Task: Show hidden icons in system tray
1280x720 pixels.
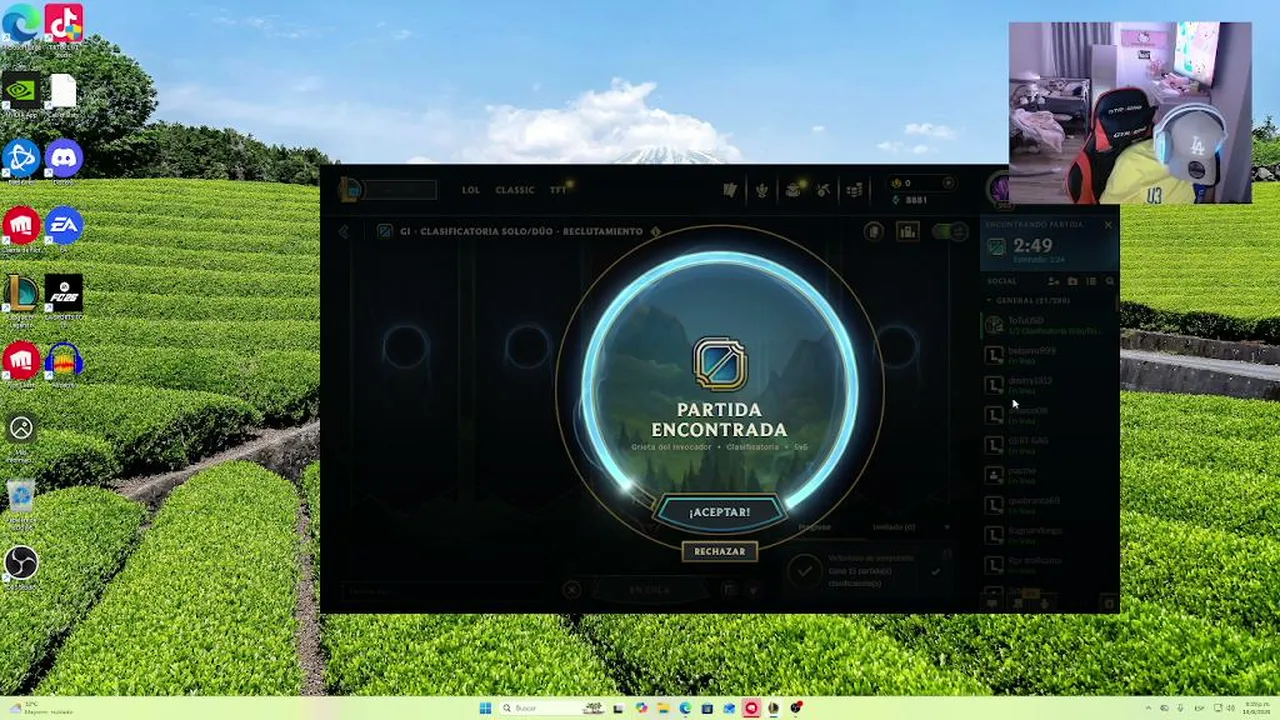Action: tap(1149, 708)
